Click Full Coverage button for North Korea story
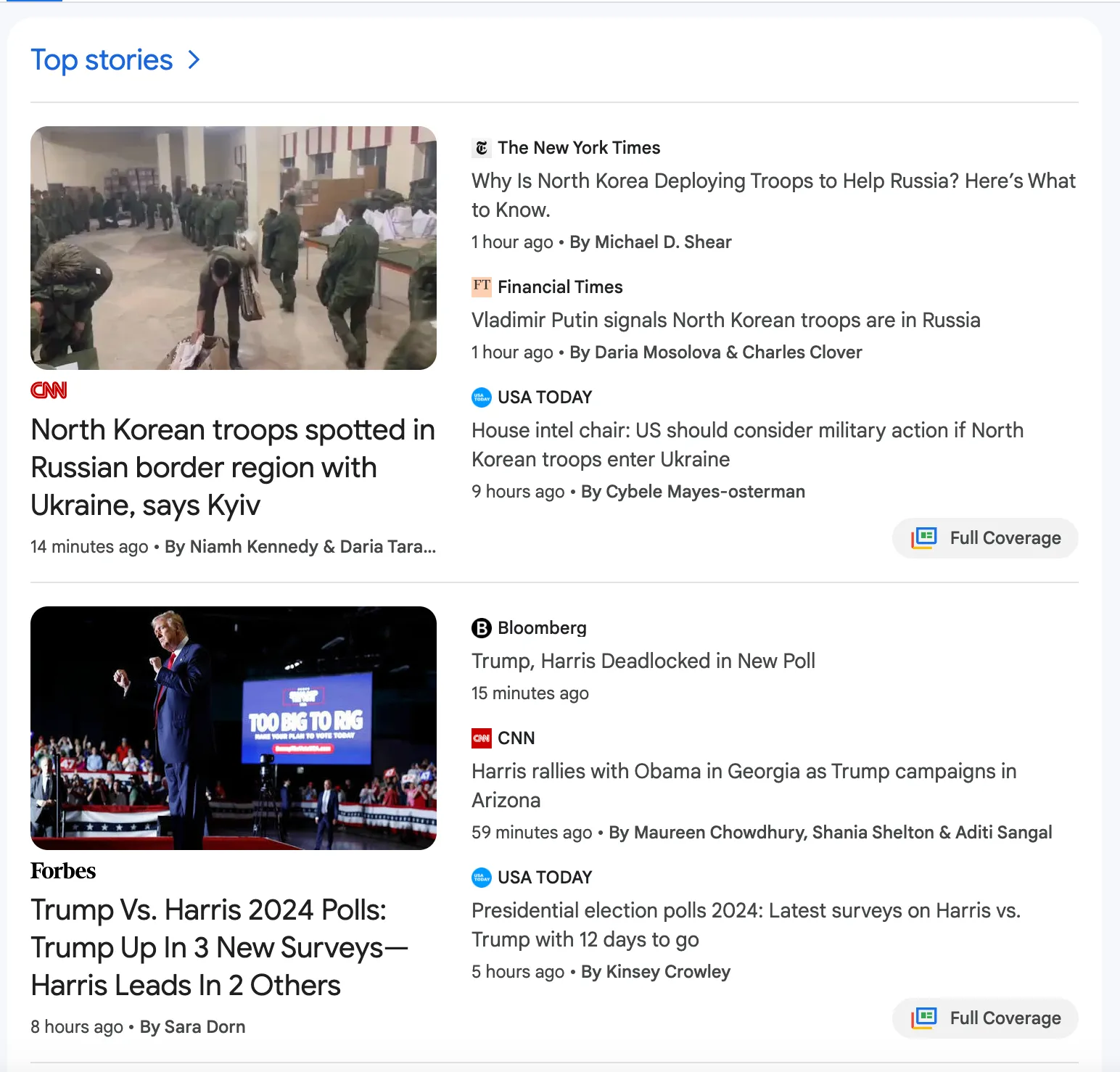Screen dimensions: 1120x1072 pos(985,538)
